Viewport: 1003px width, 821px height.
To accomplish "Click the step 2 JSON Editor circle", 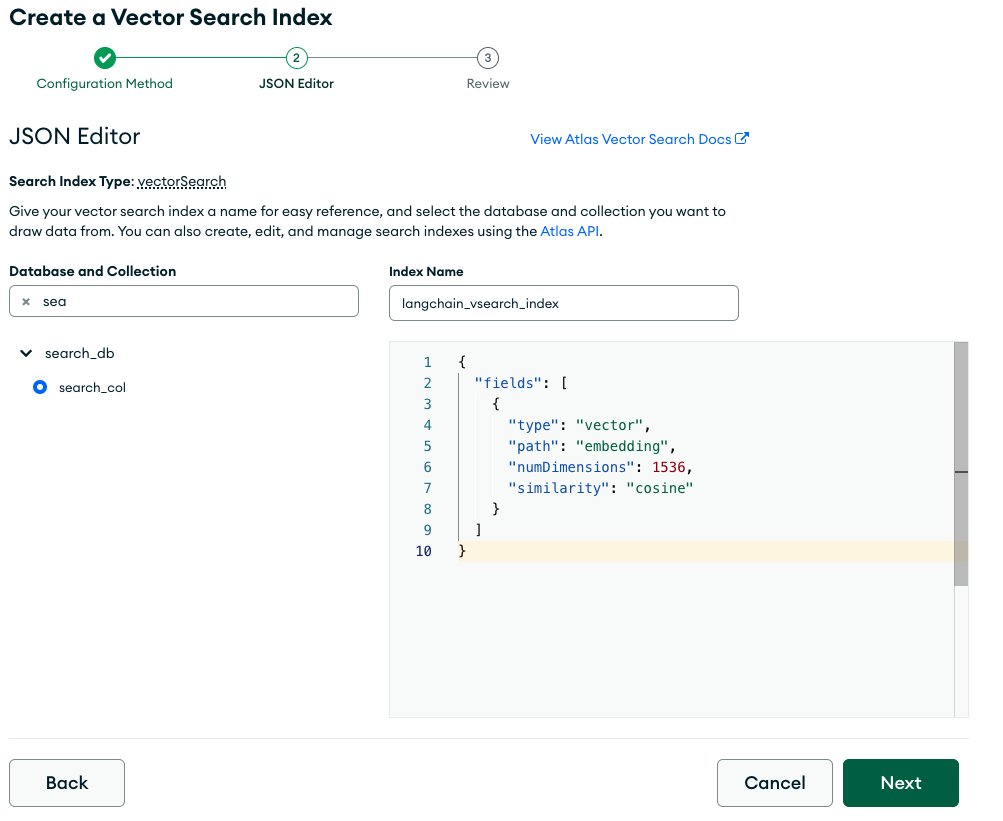I will point(296,58).
